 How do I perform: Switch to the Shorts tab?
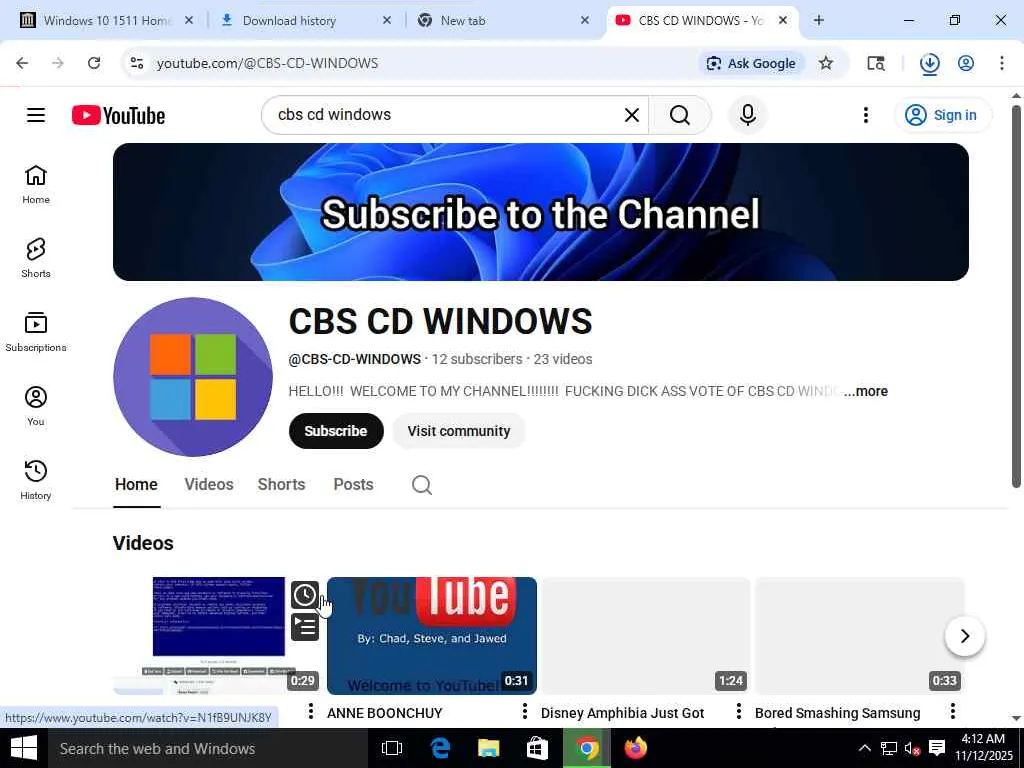pos(281,485)
